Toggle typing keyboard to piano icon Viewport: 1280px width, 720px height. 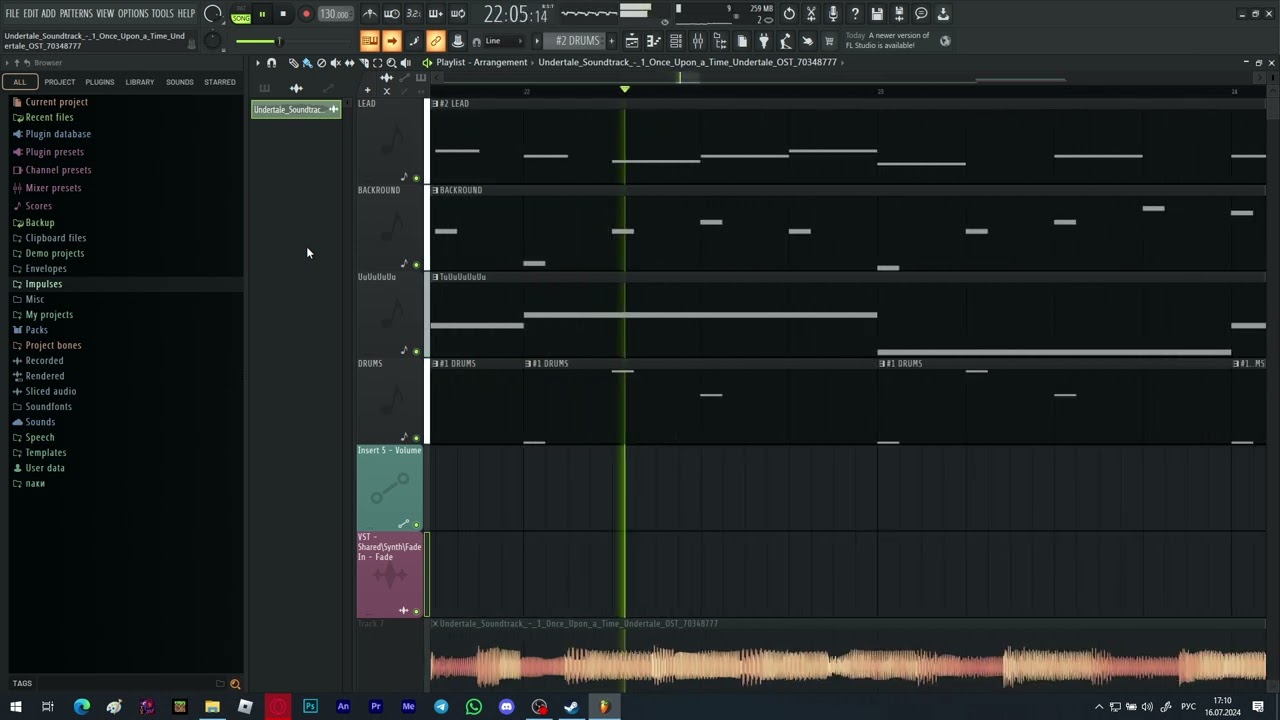click(370, 41)
